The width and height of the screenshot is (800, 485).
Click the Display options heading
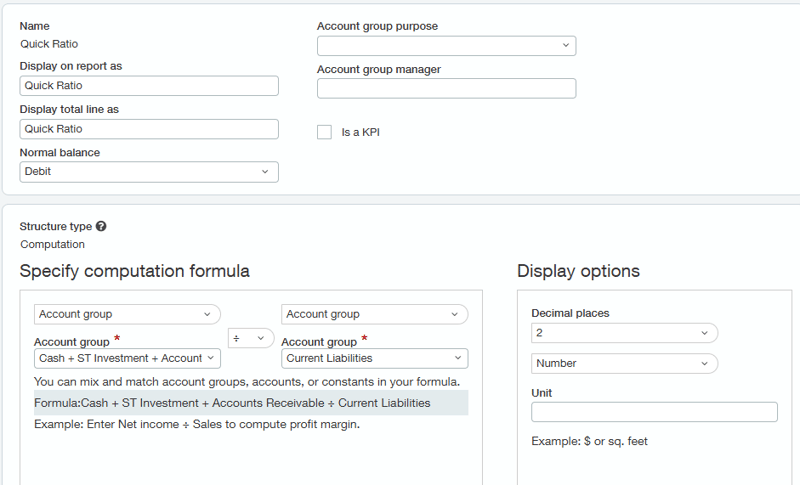click(578, 272)
